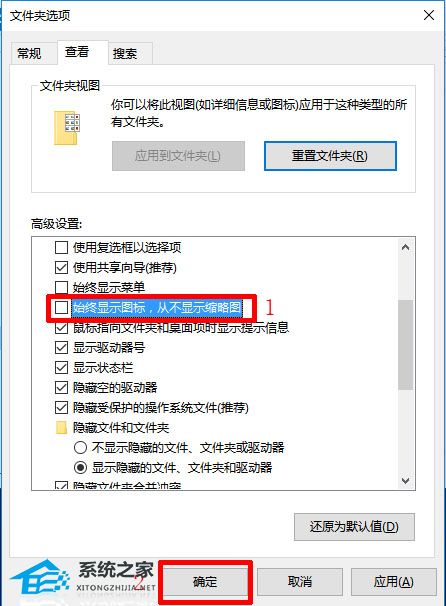This screenshot has height=606, width=446.
Task: Uncheck 显示驱动器号 checkbox
Action: tap(61, 347)
